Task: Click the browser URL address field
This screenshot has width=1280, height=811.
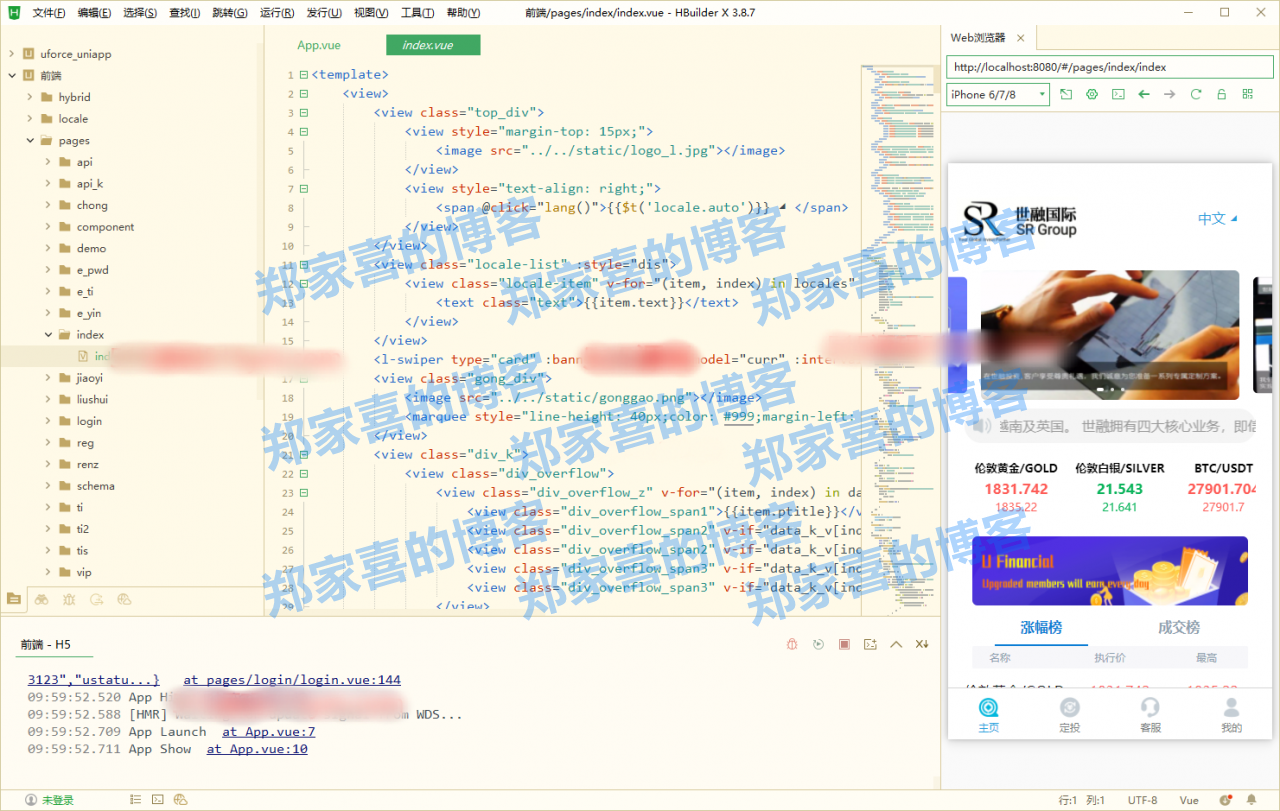Action: 1108,67
